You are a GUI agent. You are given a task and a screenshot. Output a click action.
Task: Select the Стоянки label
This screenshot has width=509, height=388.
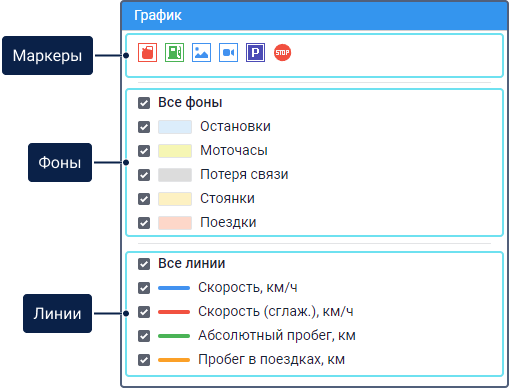(x=227, y=198)
